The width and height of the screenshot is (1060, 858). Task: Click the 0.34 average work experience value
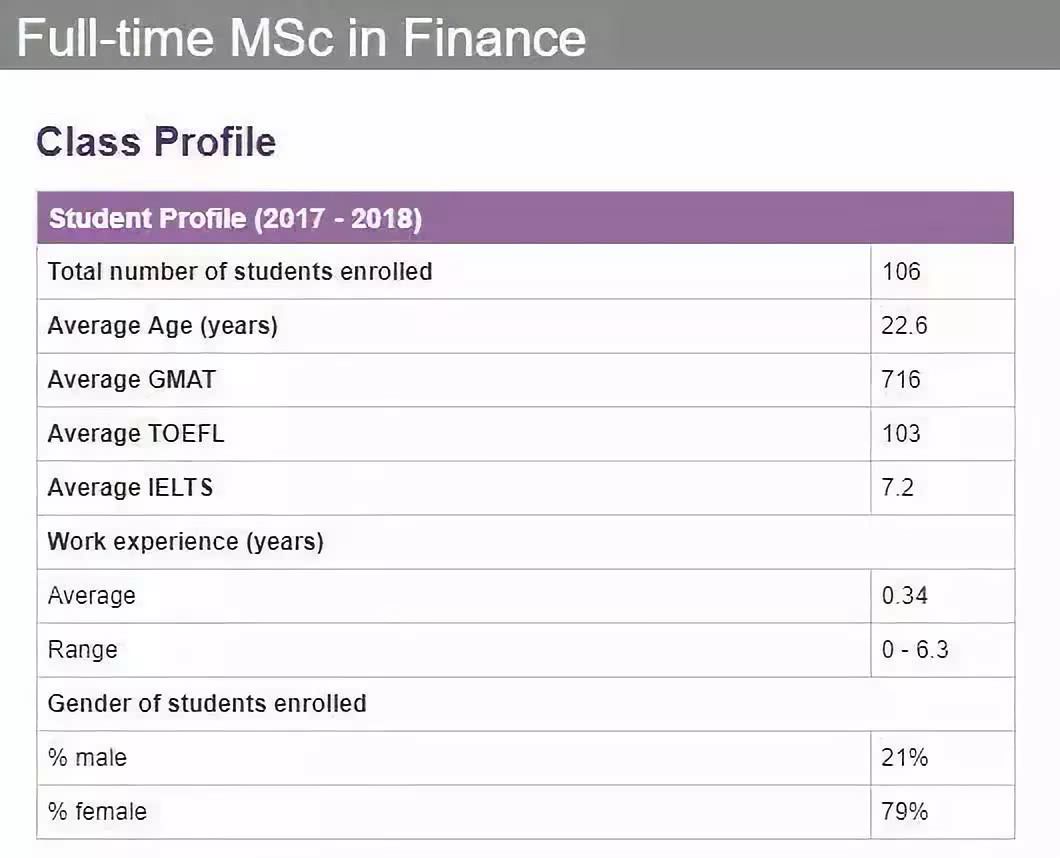tap(905, 596)
